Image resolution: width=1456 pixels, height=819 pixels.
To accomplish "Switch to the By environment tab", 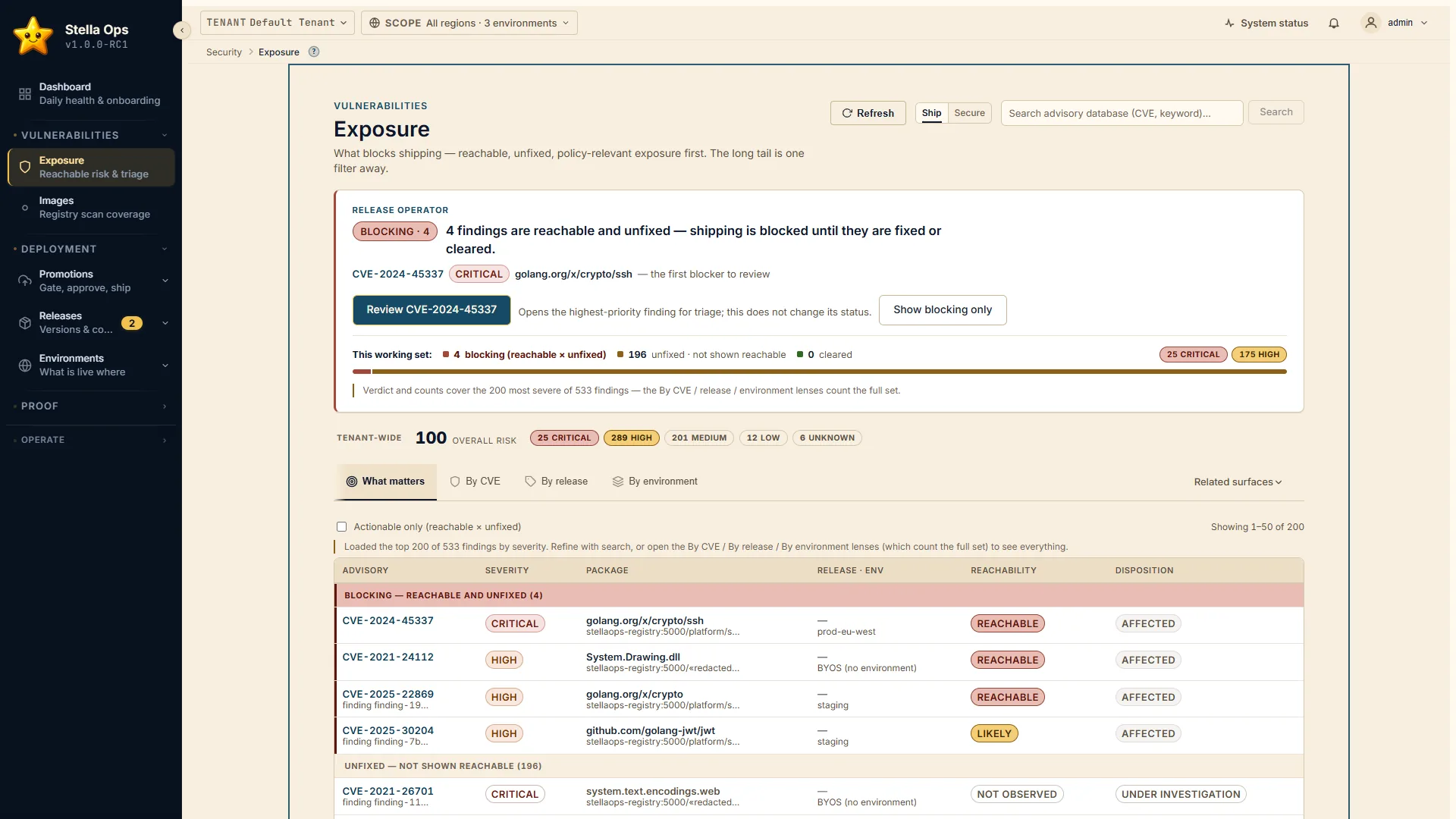I will [655, 482].
